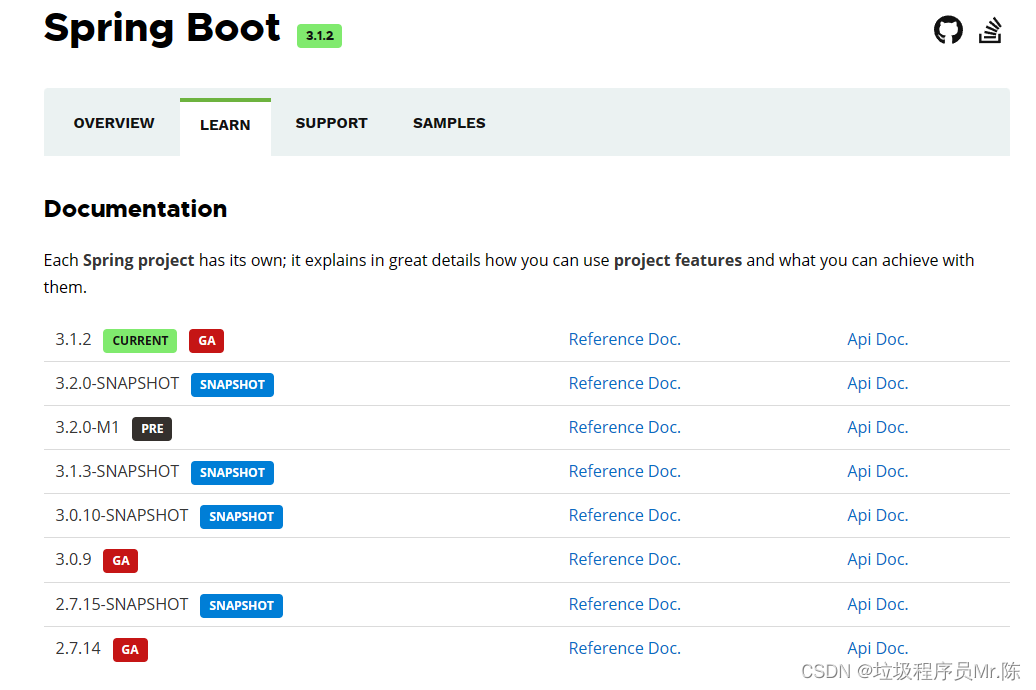The width and height of the screenshot is (1036, 690).
Task: Open Api Doc. for 3.1.3-SNAPSHOT
Action: point(877,471)
